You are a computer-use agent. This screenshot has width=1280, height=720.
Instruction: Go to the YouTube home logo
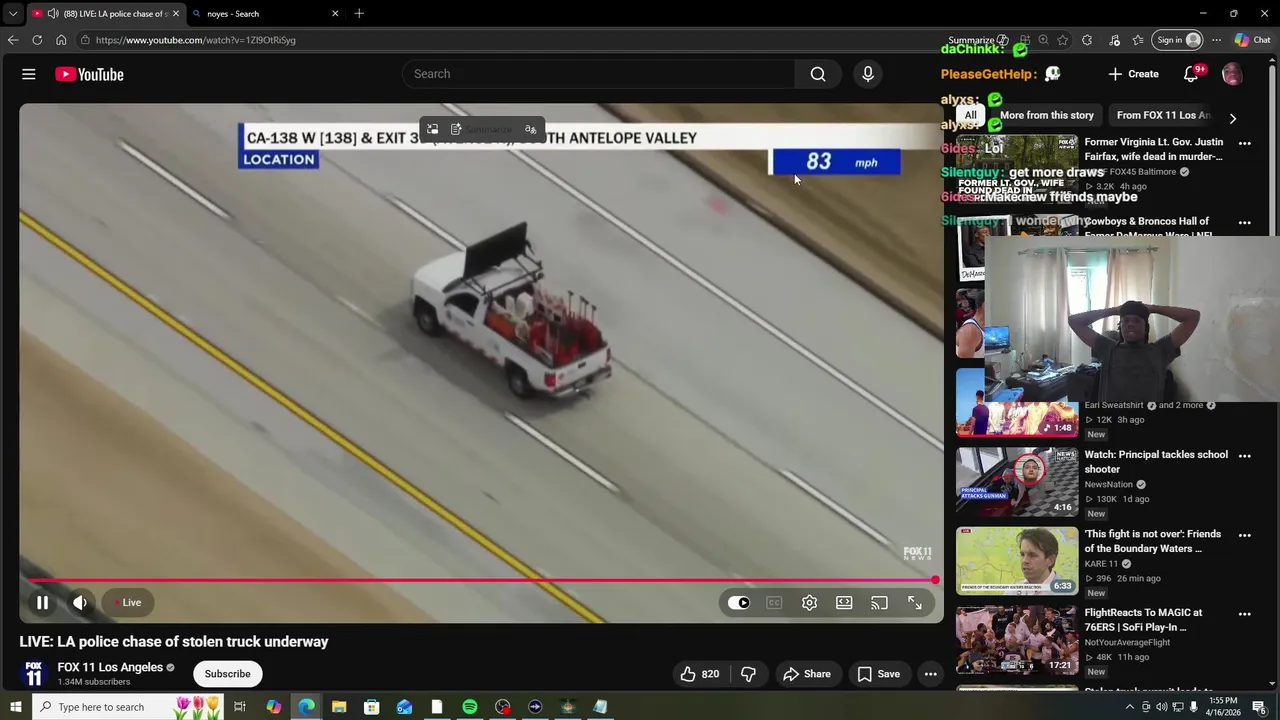coord(89,74)
